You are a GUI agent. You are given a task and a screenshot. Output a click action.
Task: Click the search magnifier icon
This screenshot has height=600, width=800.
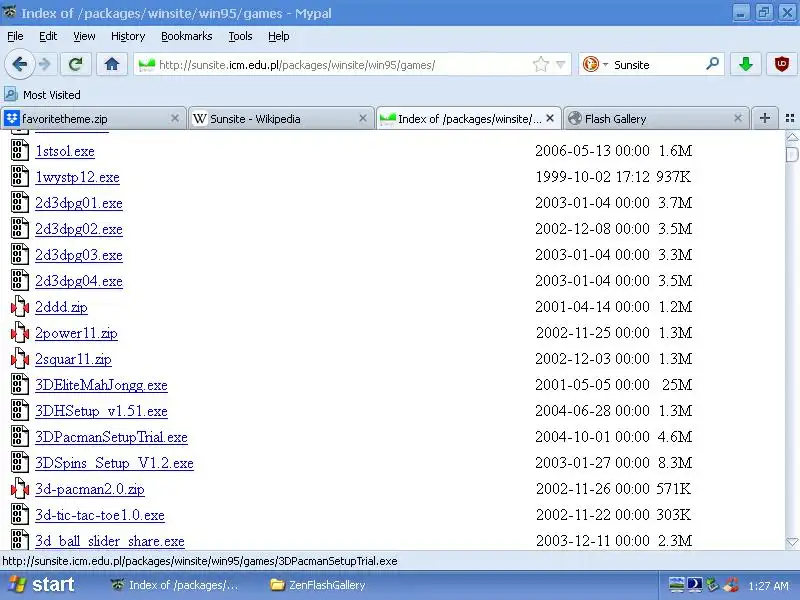[712, 64]
